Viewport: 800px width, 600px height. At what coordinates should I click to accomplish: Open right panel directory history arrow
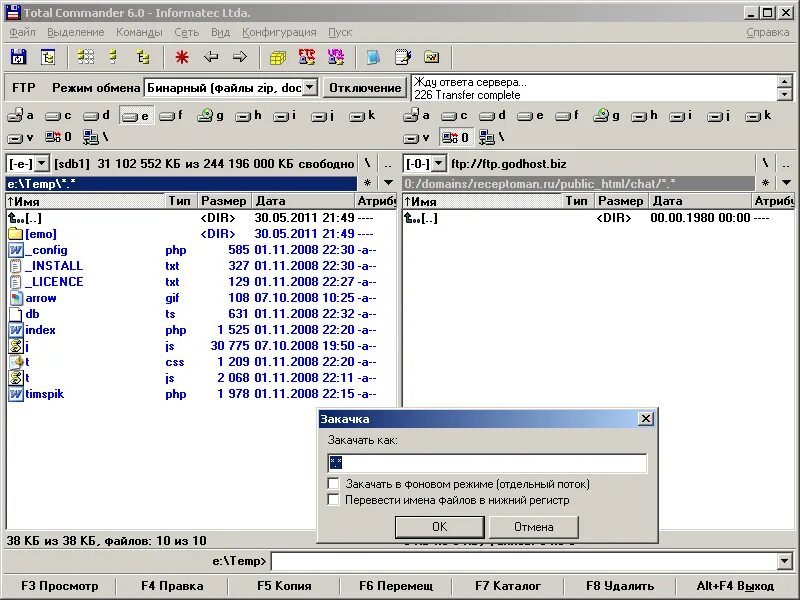point(786,183)
